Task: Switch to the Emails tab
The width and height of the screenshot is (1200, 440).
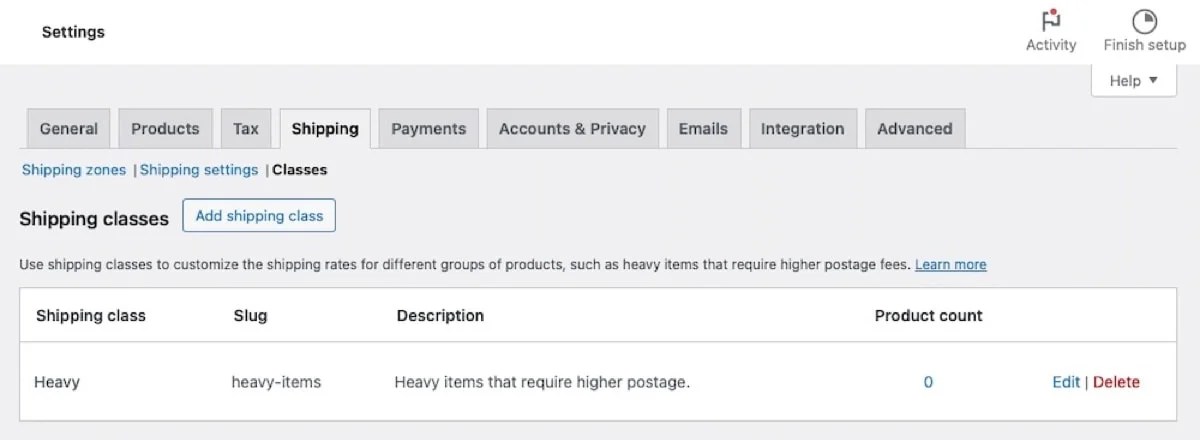Action: [x=703, y=129]
